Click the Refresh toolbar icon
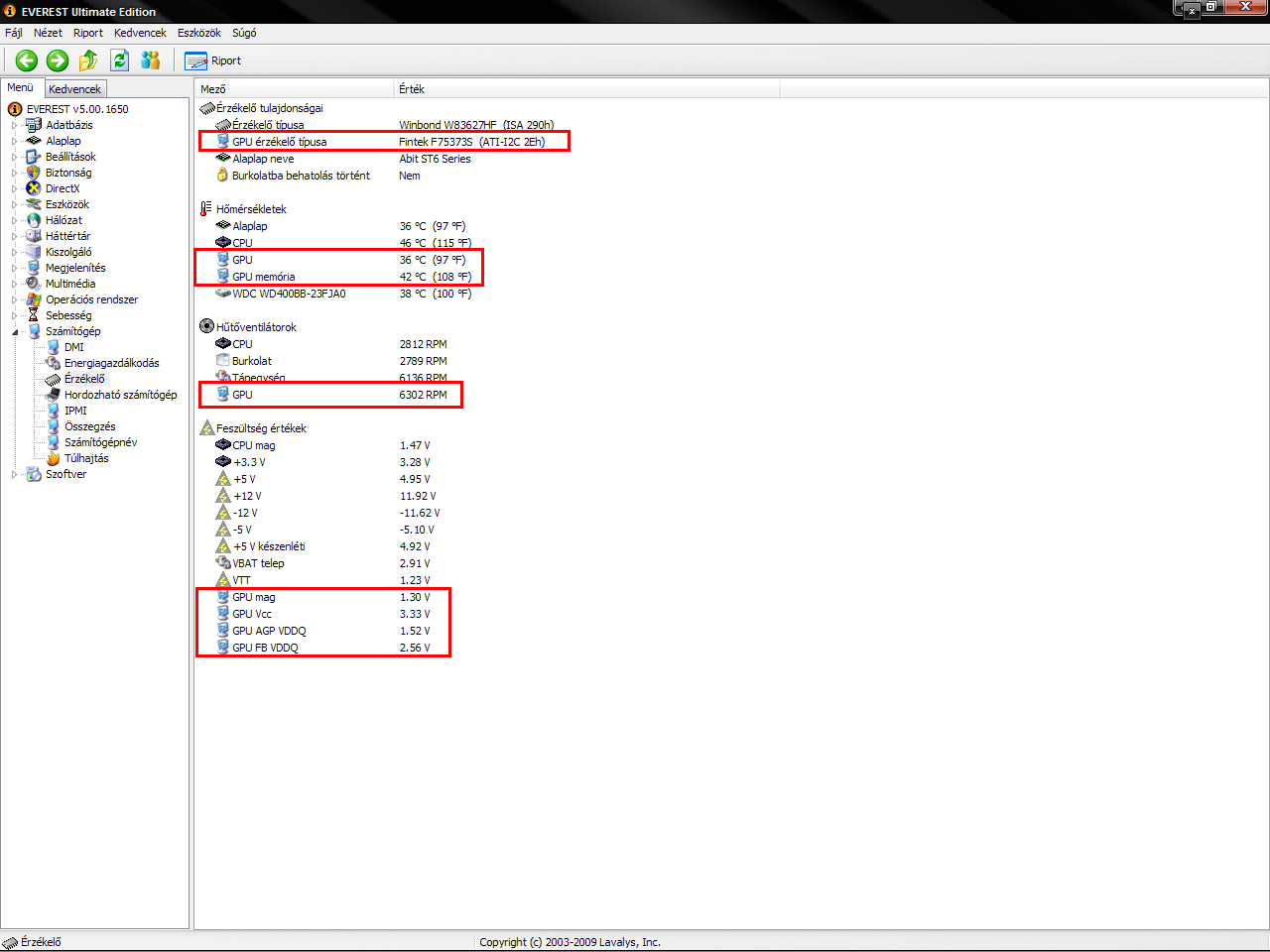This screenshot has height=952, width=1270. tap(120, 60)
